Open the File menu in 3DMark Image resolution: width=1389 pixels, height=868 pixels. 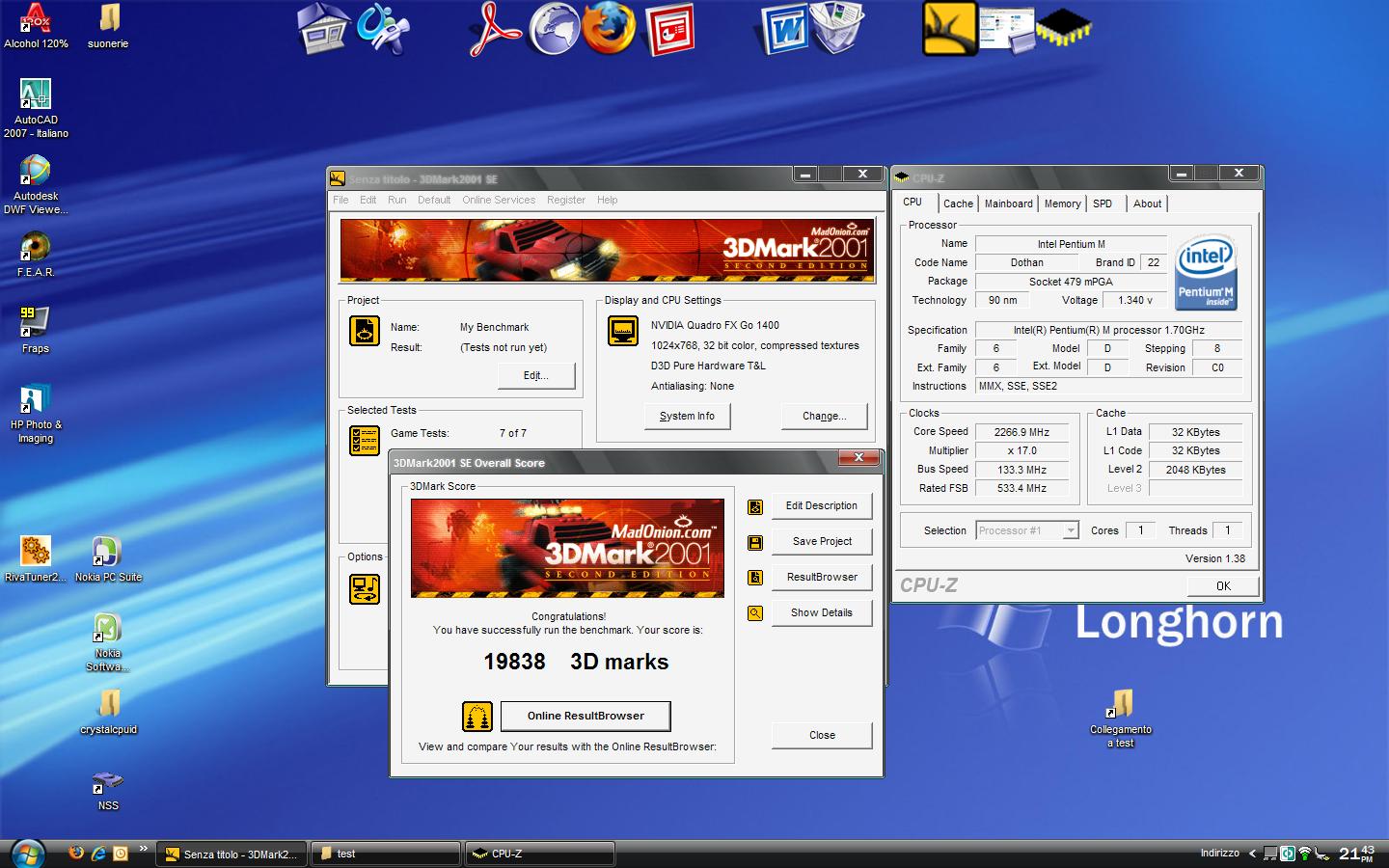(x=340, y=200)
